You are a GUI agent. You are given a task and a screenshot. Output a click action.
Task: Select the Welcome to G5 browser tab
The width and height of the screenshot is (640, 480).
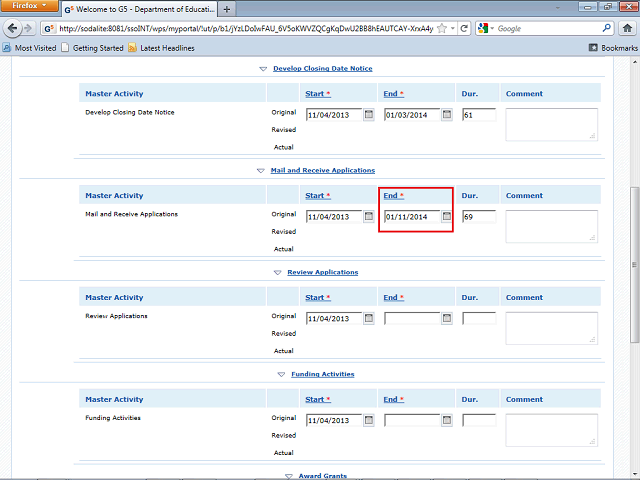[x=139, y=9]
